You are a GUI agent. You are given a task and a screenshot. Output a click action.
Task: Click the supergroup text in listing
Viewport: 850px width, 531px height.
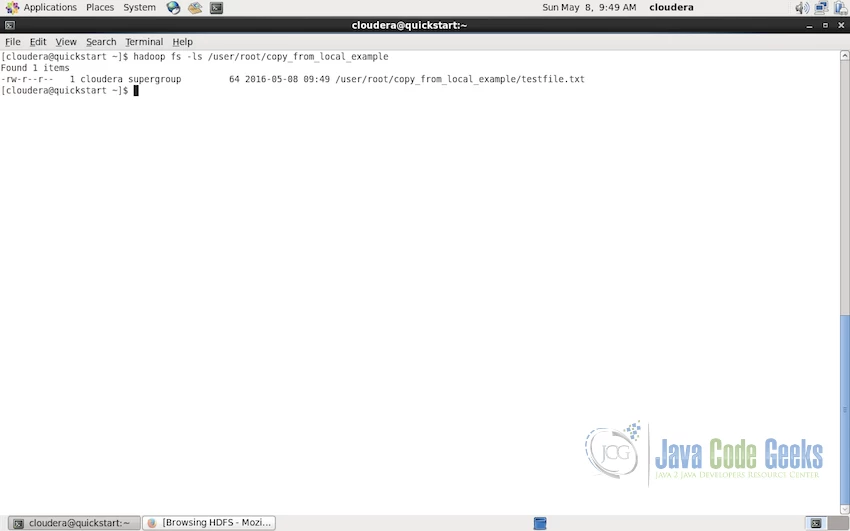pos(154,79)
